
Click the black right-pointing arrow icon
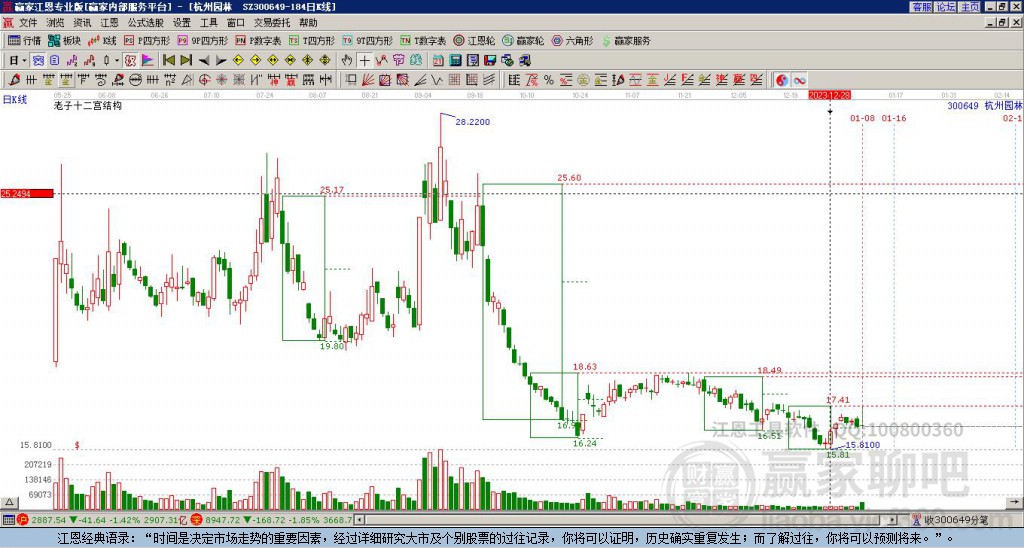221,61
